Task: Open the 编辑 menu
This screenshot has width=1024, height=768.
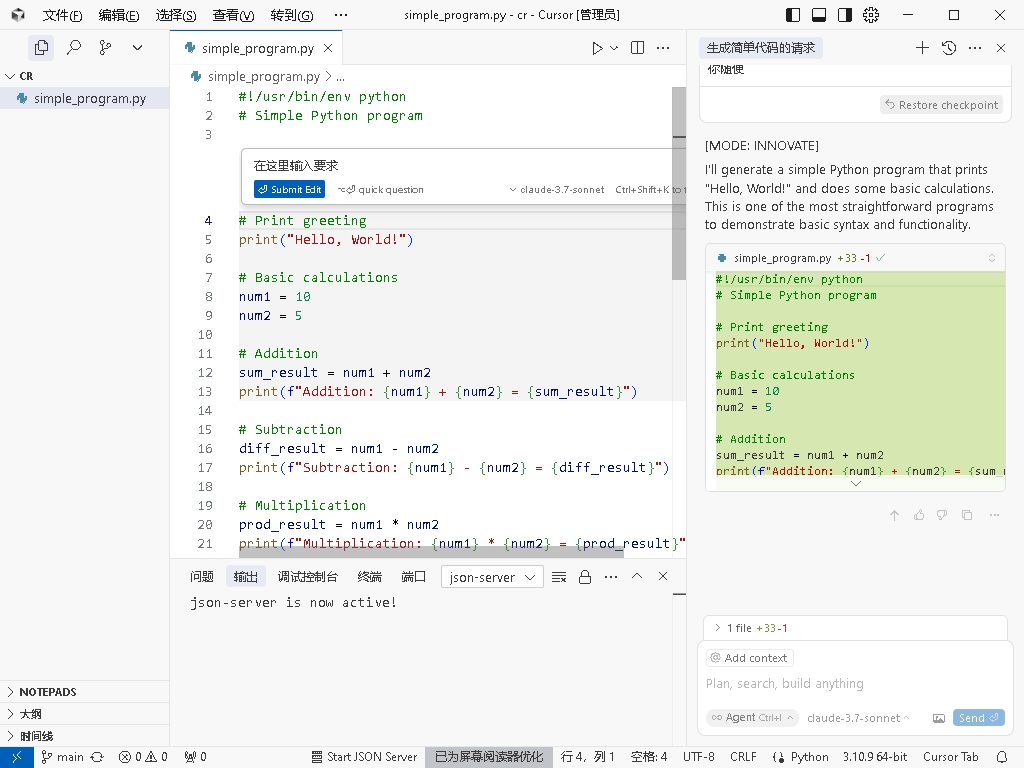Action: 119,15
